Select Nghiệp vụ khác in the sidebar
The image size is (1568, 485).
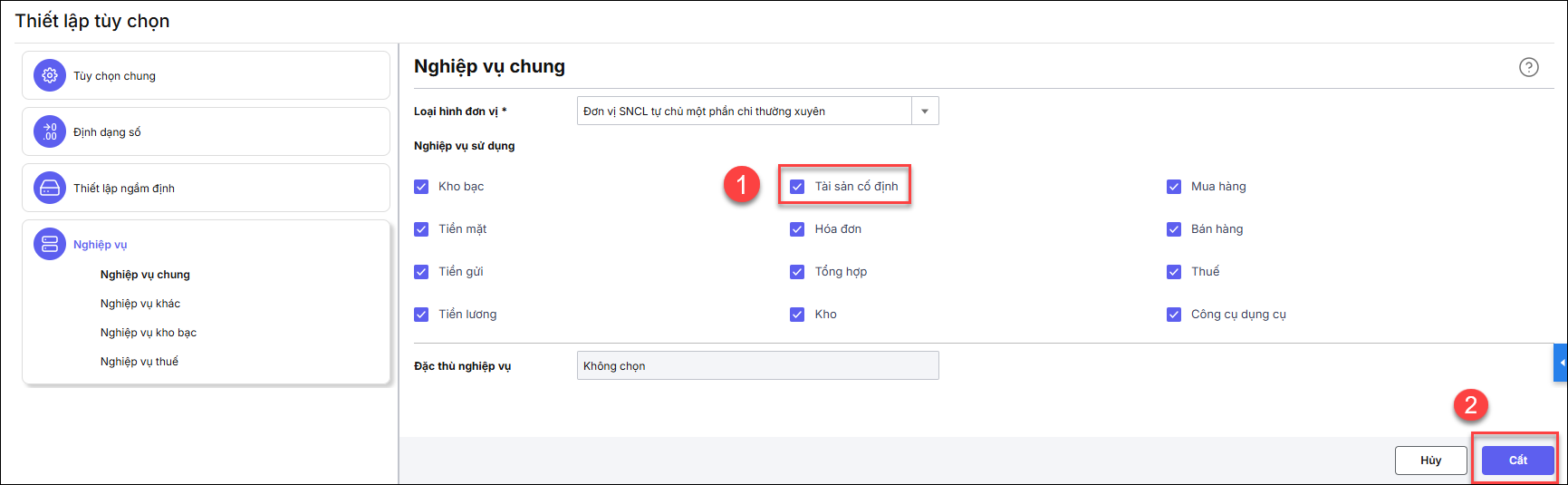click(140, 304)
